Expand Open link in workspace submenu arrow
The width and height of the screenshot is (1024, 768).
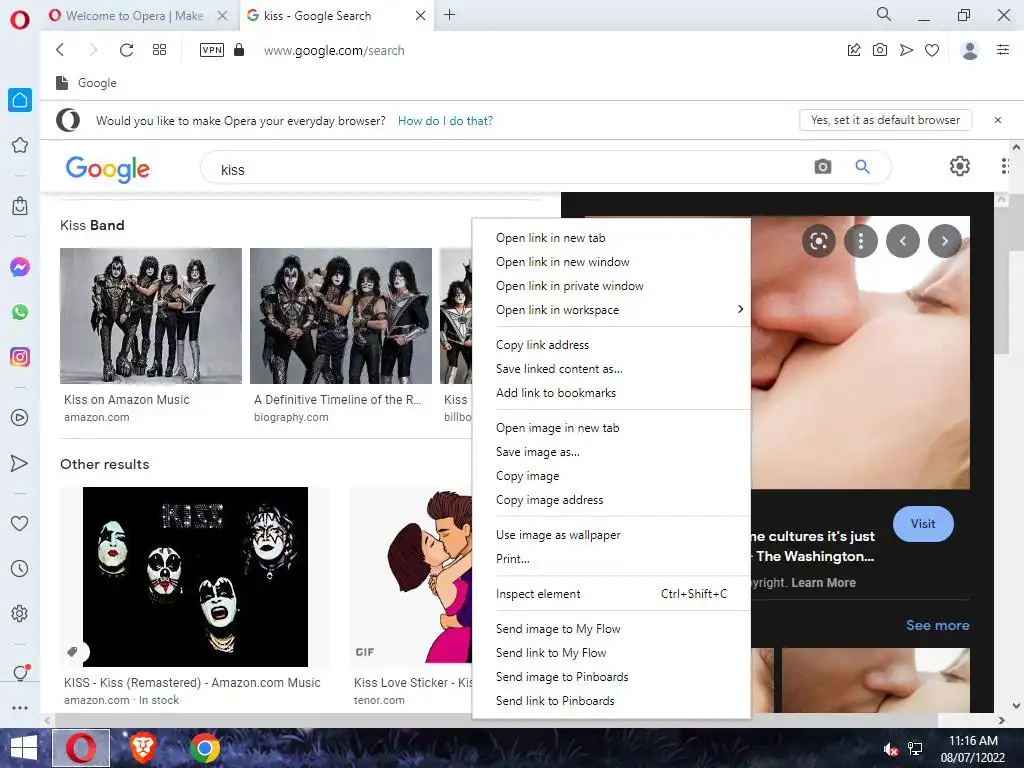coord(740,309)
